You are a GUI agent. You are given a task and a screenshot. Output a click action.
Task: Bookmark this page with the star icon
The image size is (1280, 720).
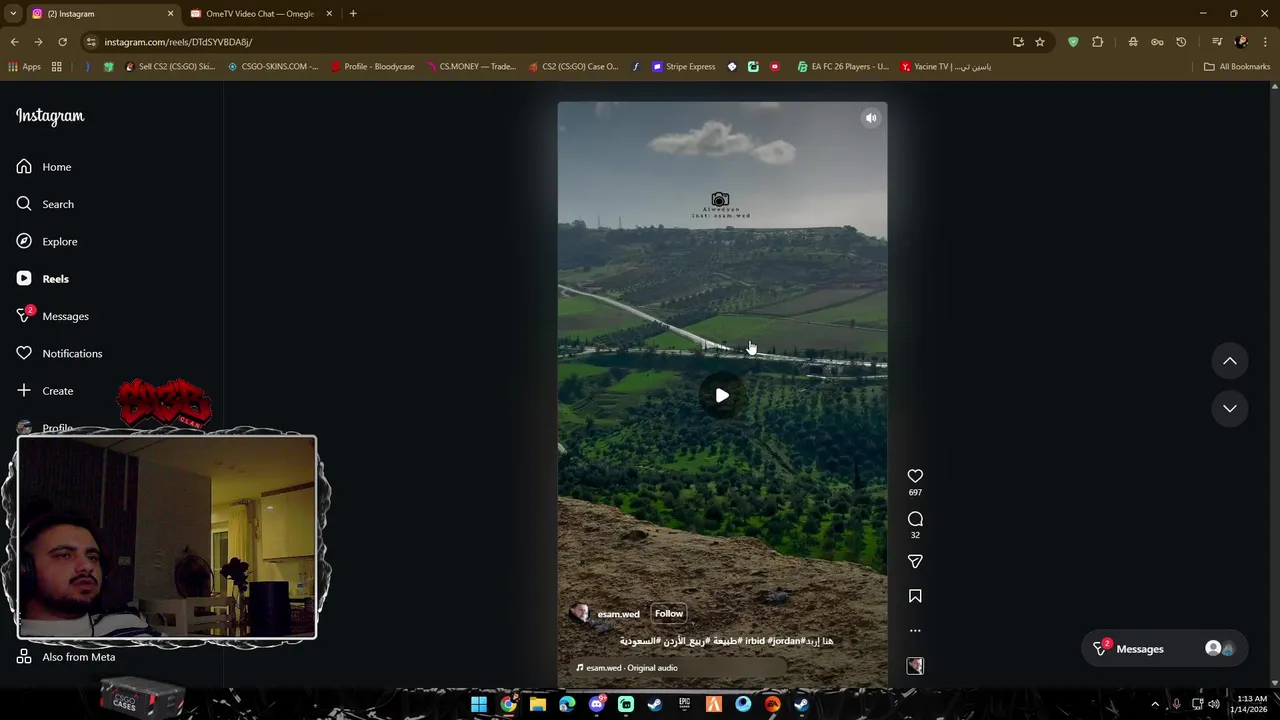1040,42
